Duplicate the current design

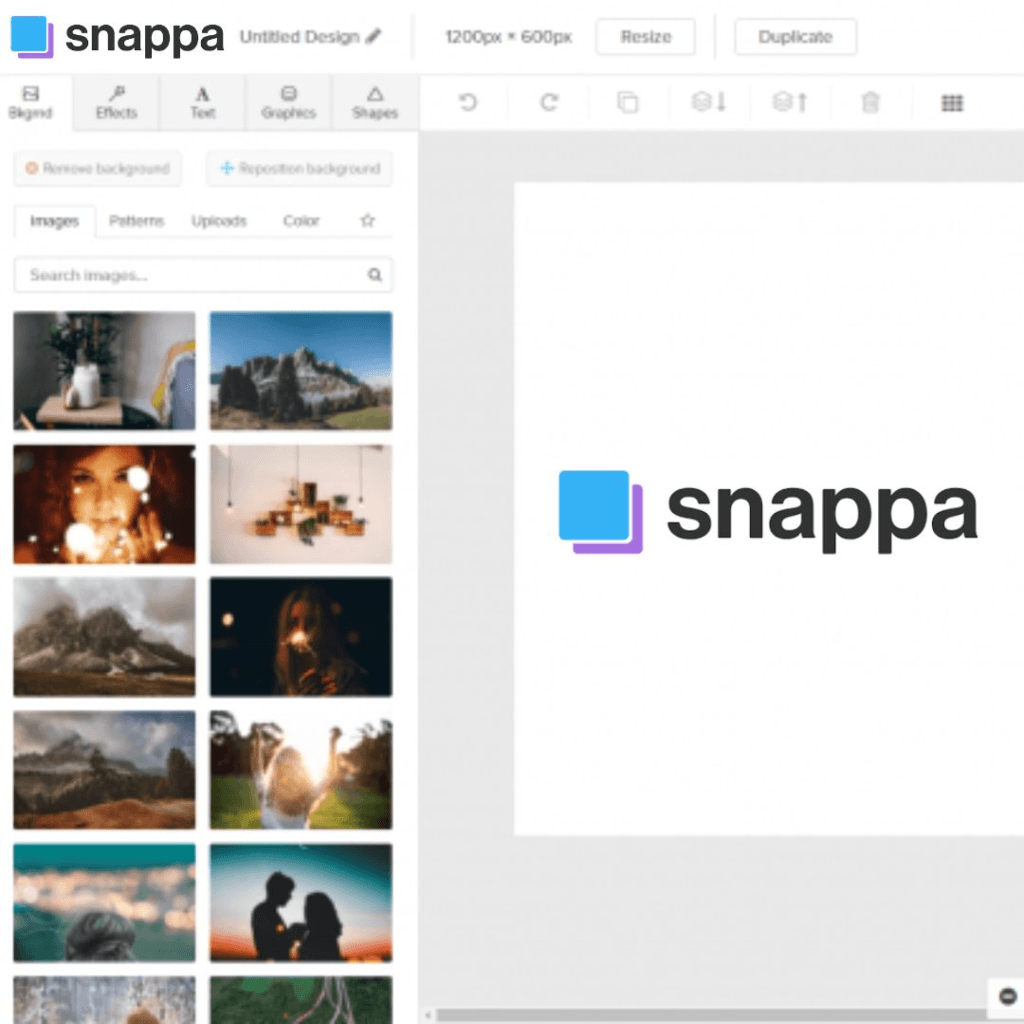(795, 37)
